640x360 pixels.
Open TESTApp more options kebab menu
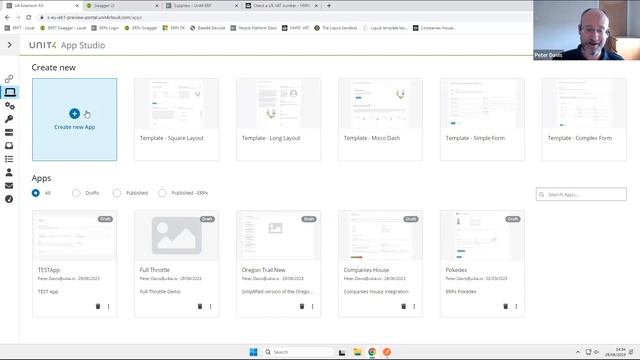pos(109,306)
